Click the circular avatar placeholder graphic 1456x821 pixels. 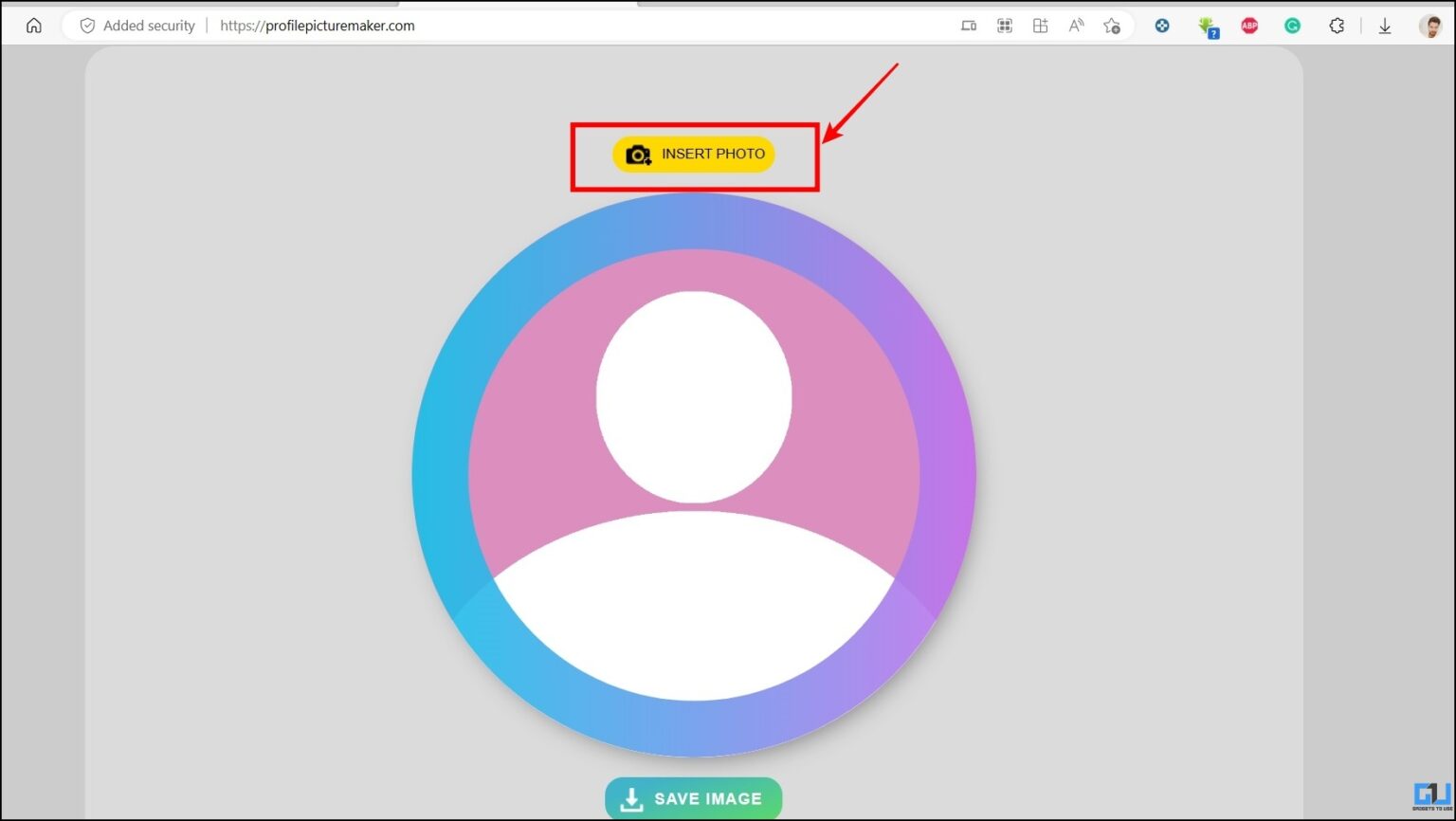pos(694,474)
